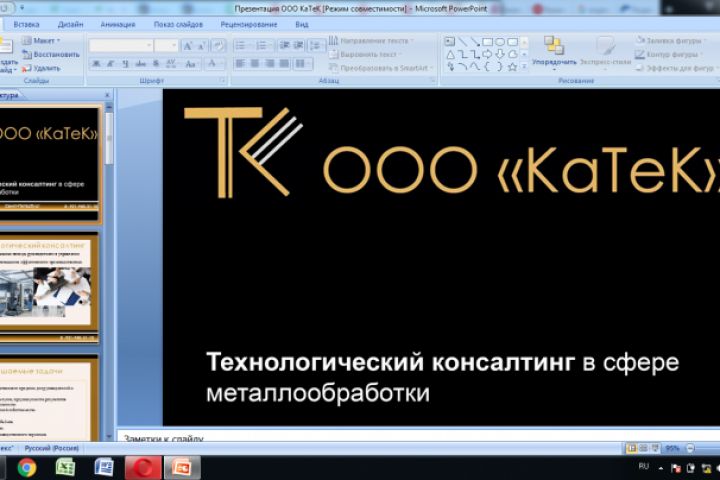Increase font size with grow font icon
This screenshot has width=720, height=480.
[187, 45]
